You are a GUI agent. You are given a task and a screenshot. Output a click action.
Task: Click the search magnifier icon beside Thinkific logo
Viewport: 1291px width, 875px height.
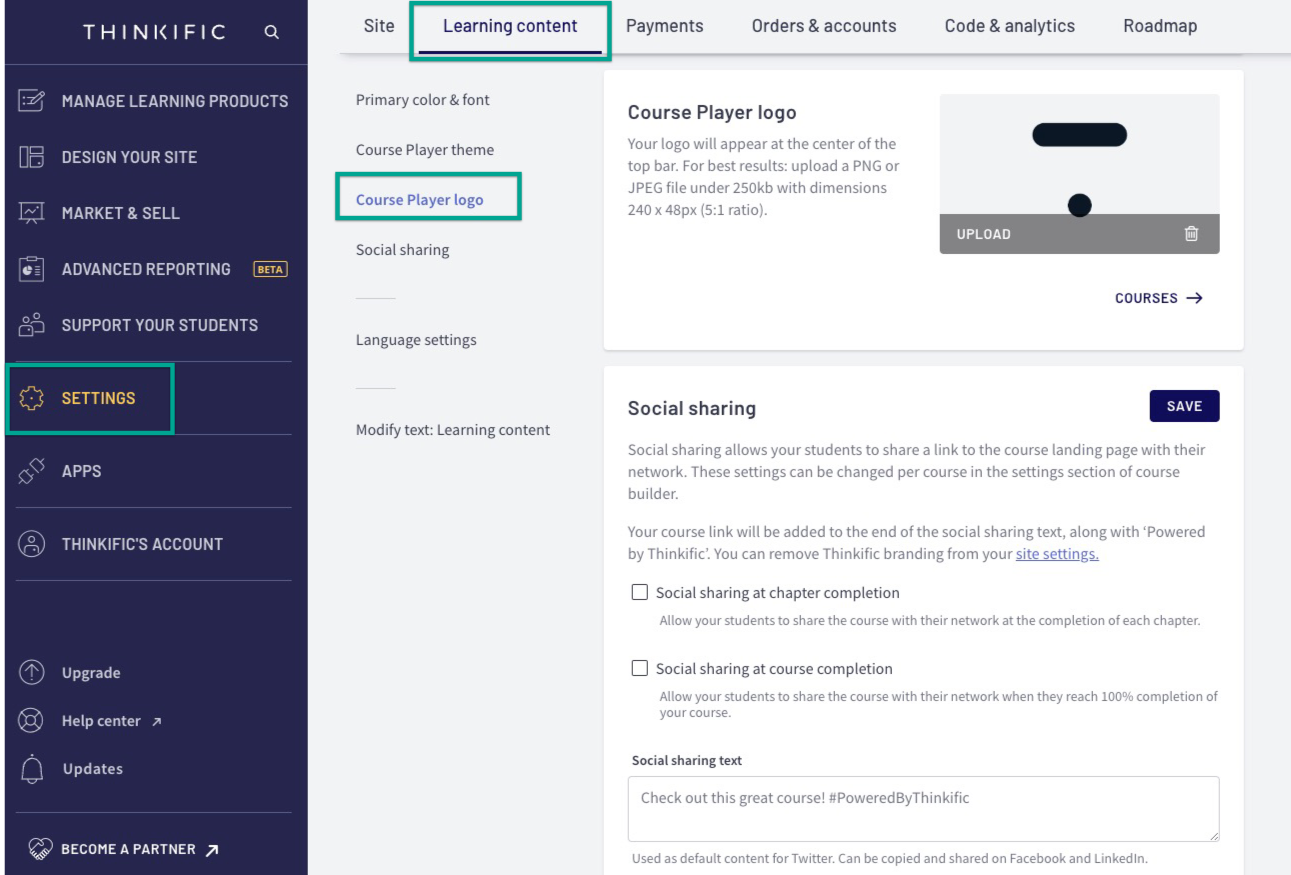(x=271, y=33)
